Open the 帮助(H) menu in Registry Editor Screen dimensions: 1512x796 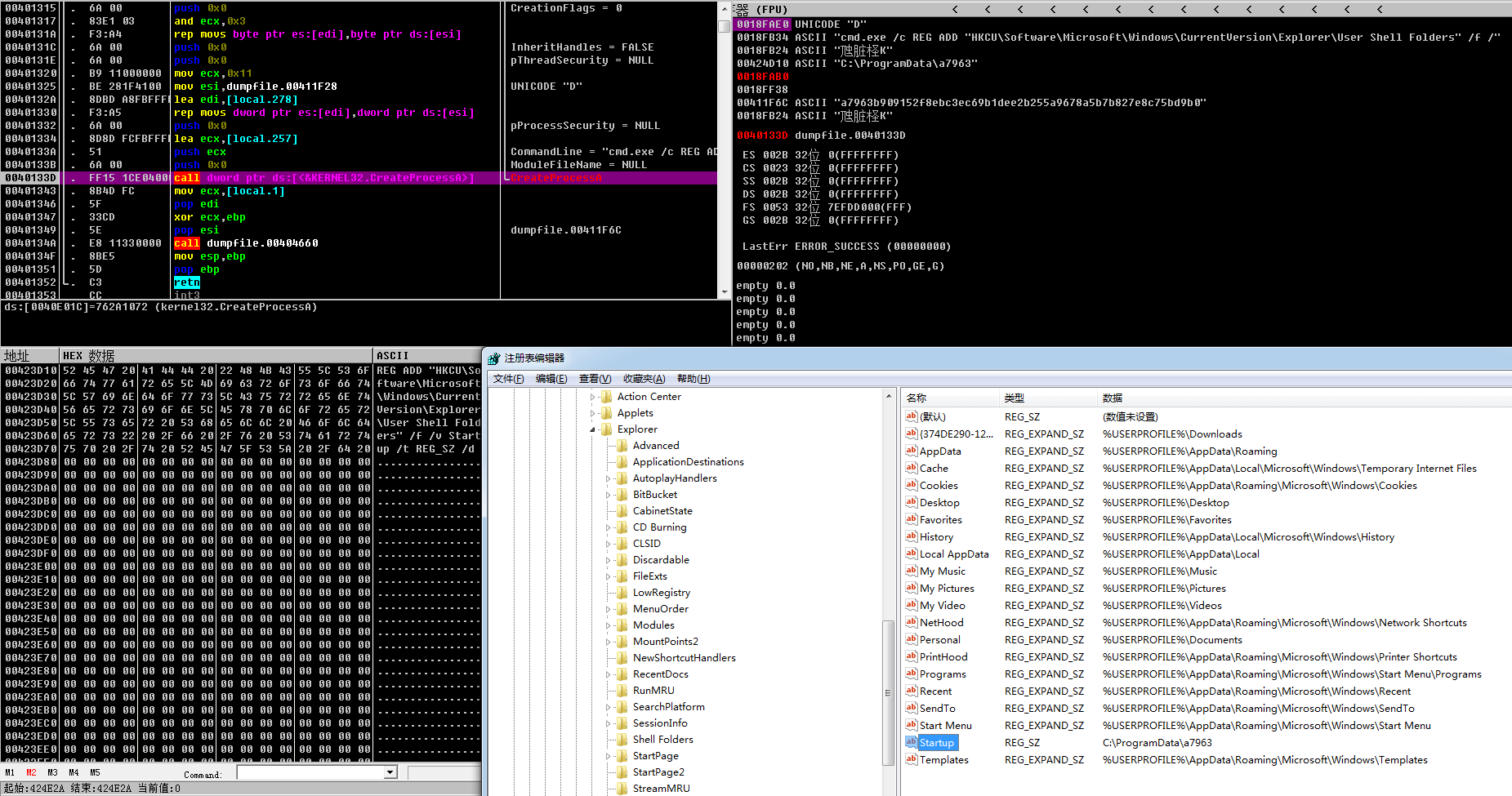(694, 379)
